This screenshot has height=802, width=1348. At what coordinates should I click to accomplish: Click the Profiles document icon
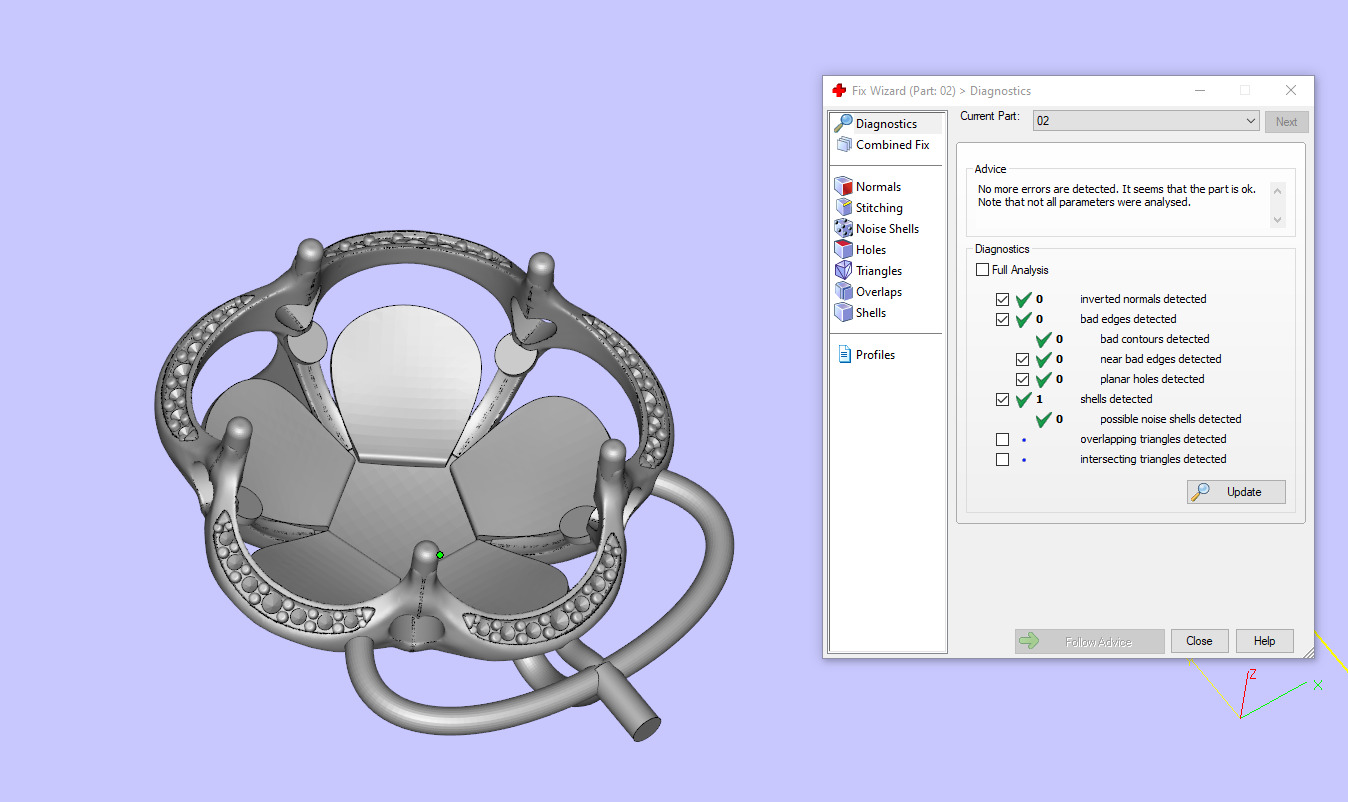[844, 354]
